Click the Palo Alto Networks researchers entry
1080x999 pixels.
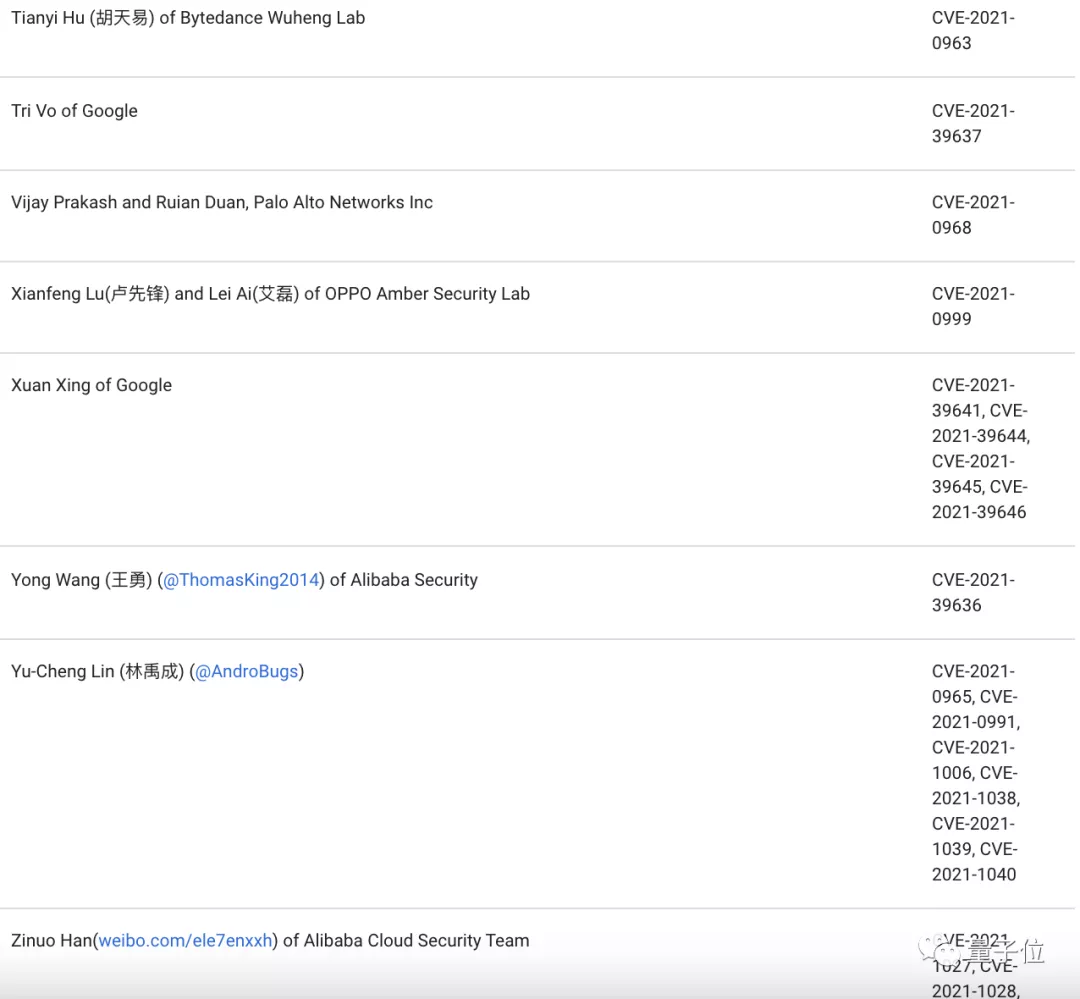(x=222, y=202)
